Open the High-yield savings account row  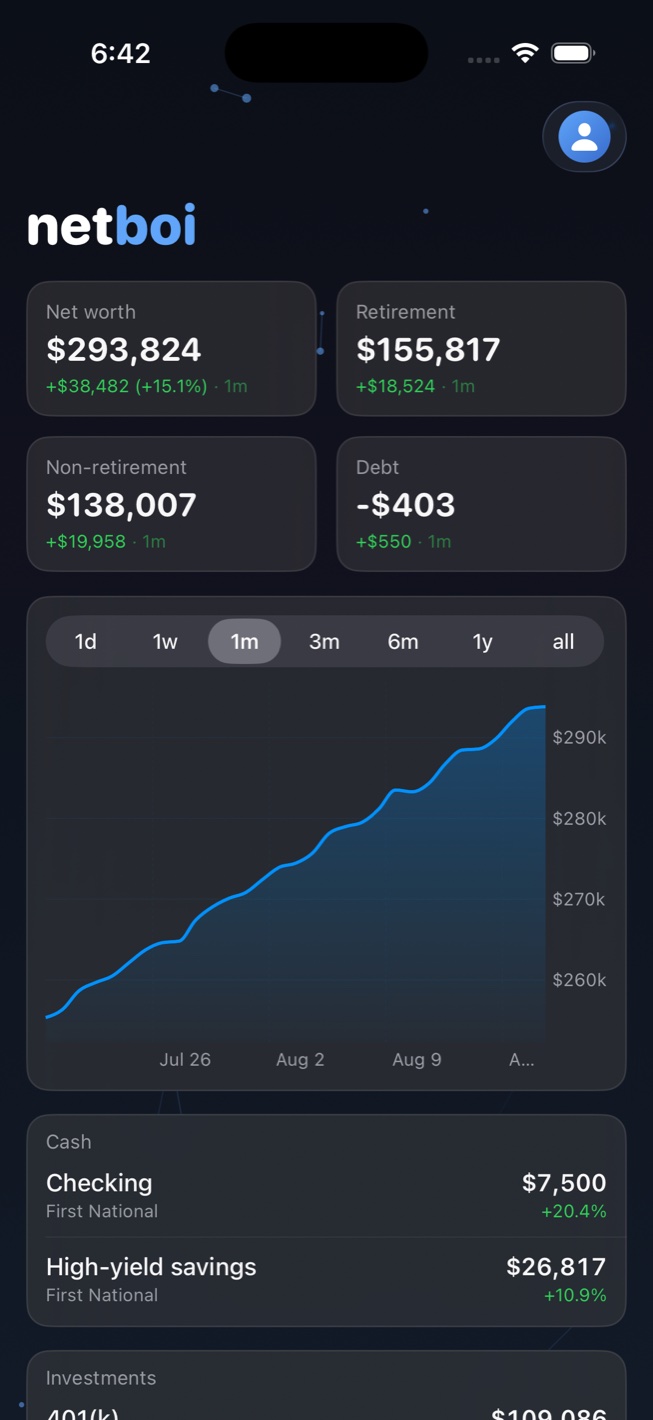tap(326, 1279)
